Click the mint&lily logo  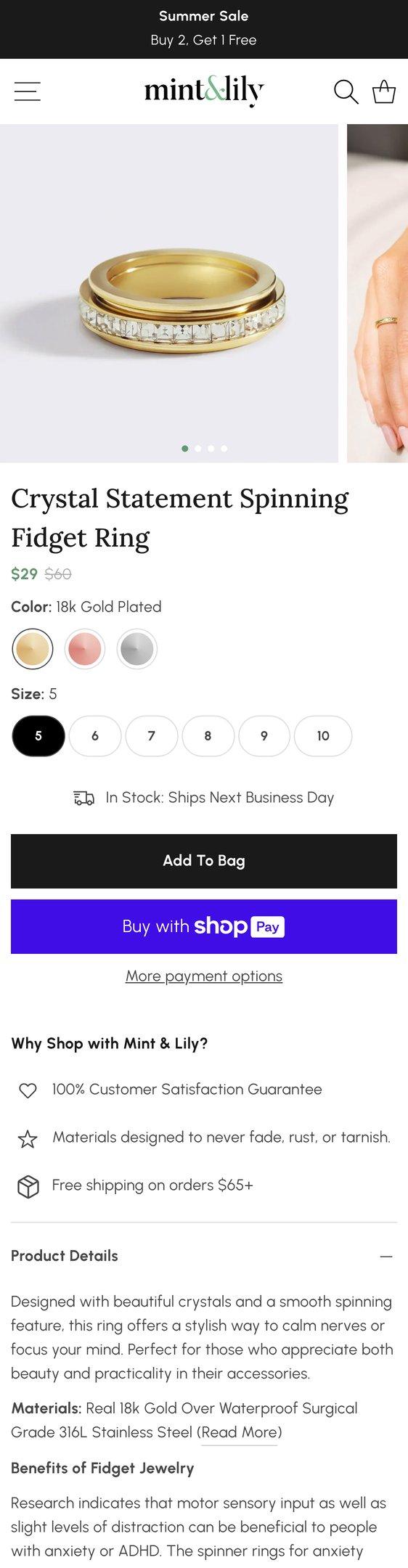[x=204, y=91]
